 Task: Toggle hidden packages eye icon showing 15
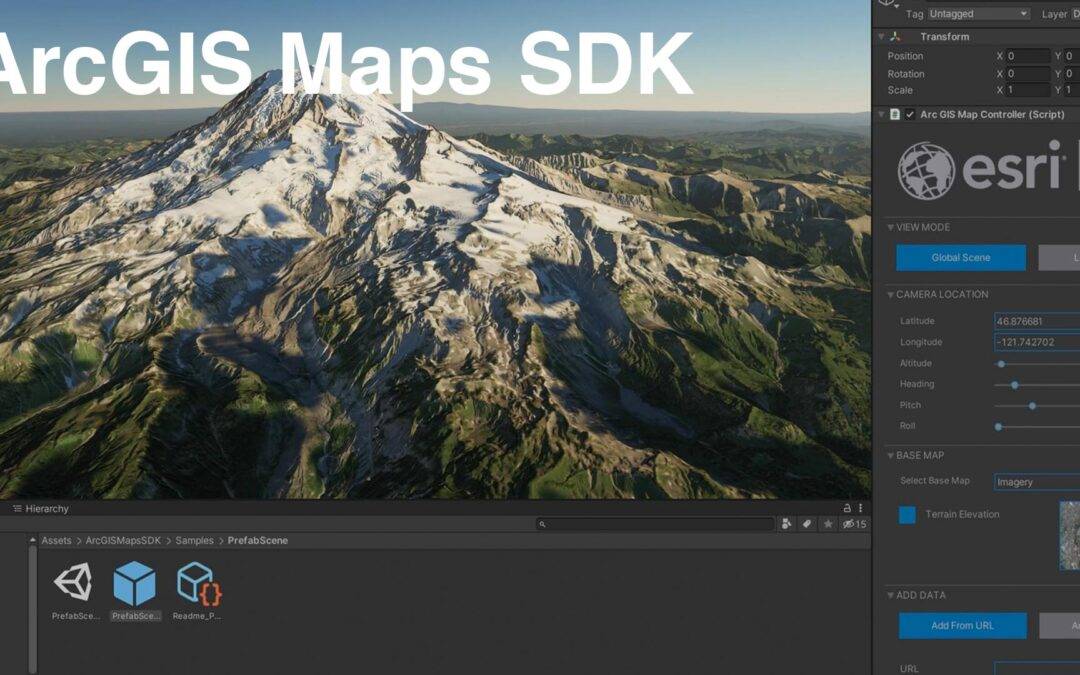click(x=855, y=524)
